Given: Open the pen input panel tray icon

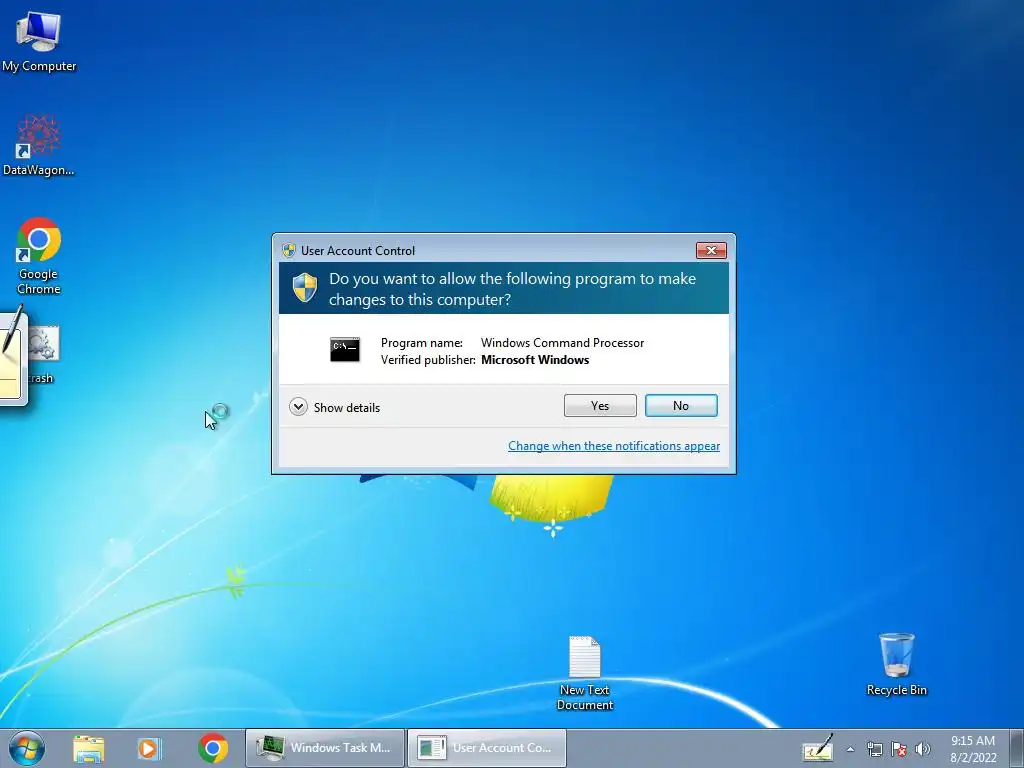Looking at the screenshot, I should tap(818, 748).
